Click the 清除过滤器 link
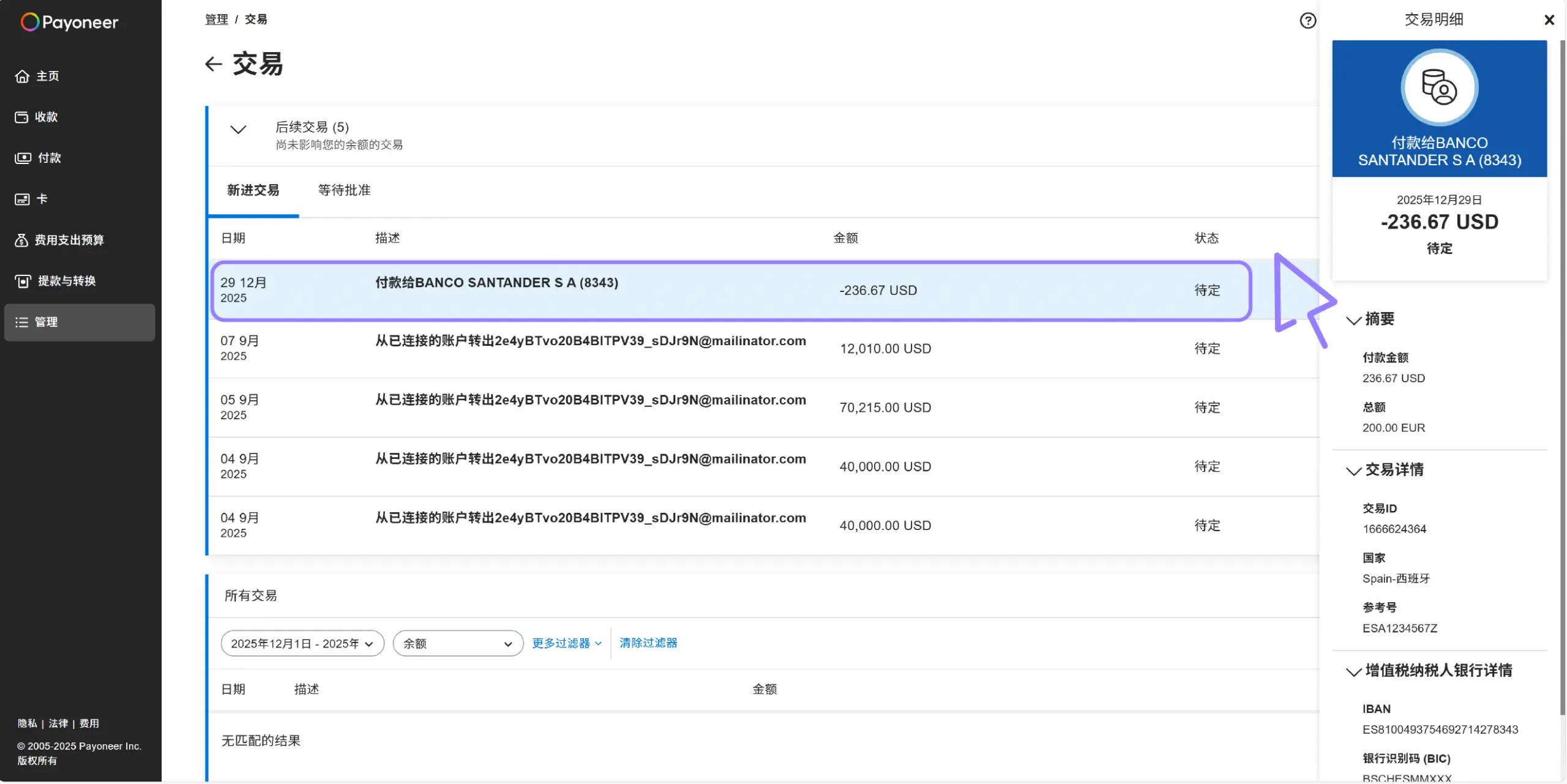 (648, 643)
